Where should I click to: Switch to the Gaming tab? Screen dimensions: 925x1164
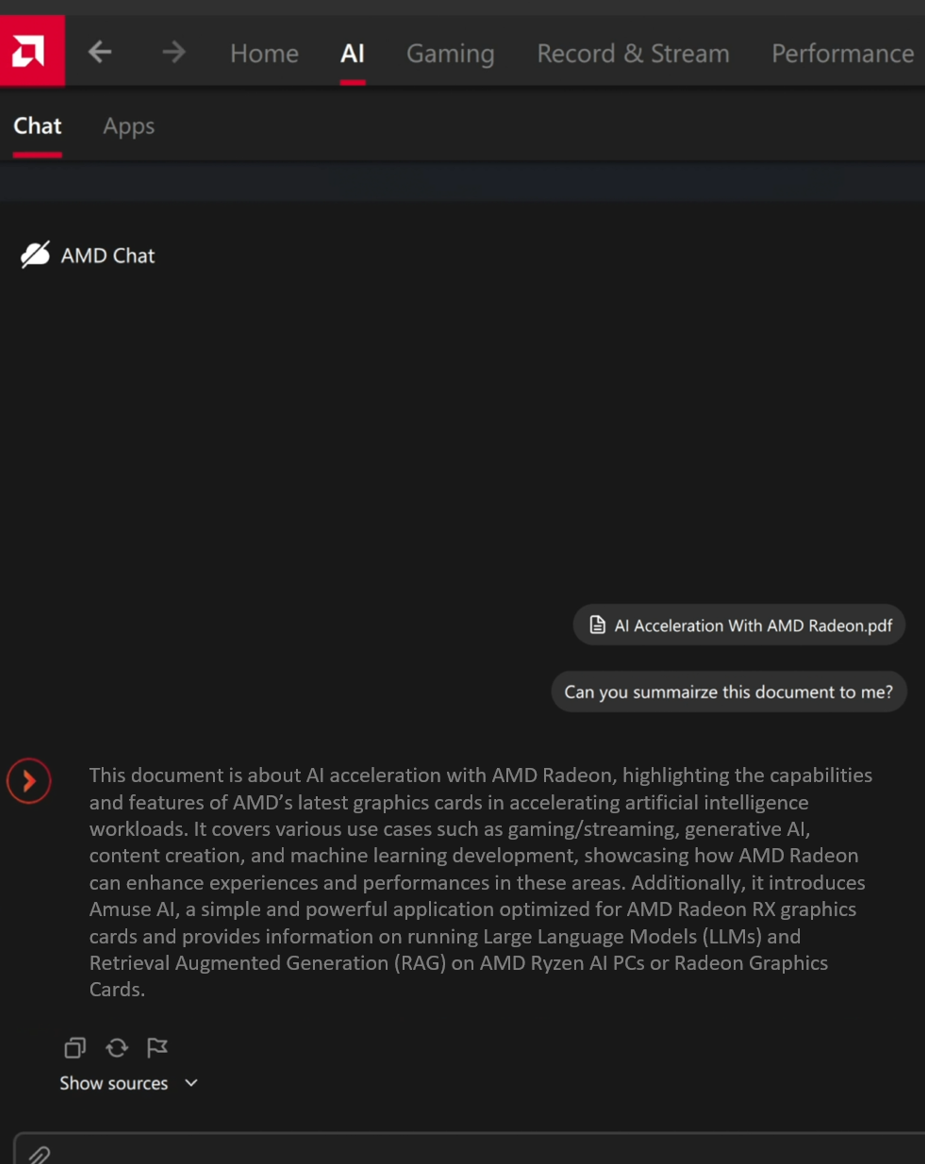(x=450, y=53)
